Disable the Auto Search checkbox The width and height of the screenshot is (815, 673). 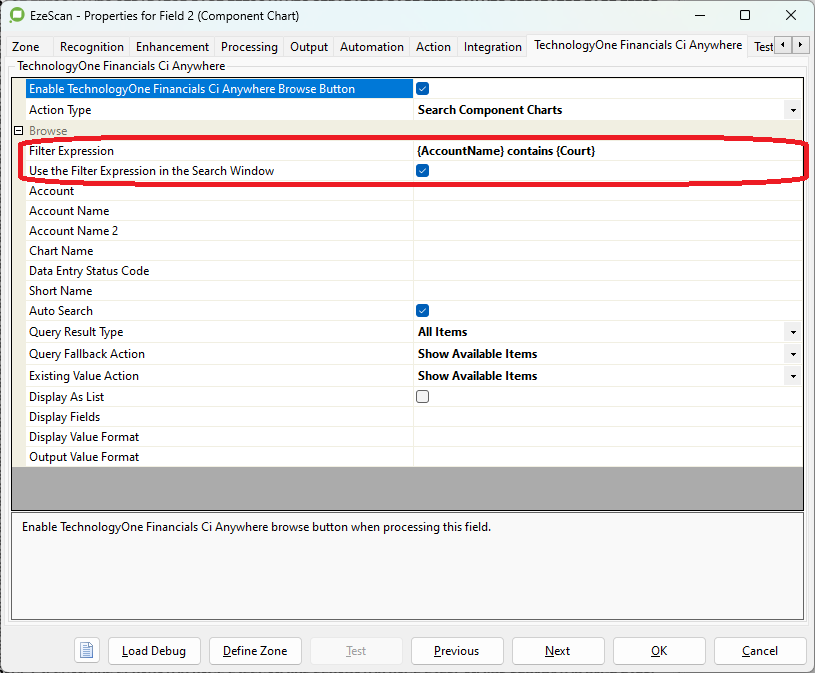423,311
